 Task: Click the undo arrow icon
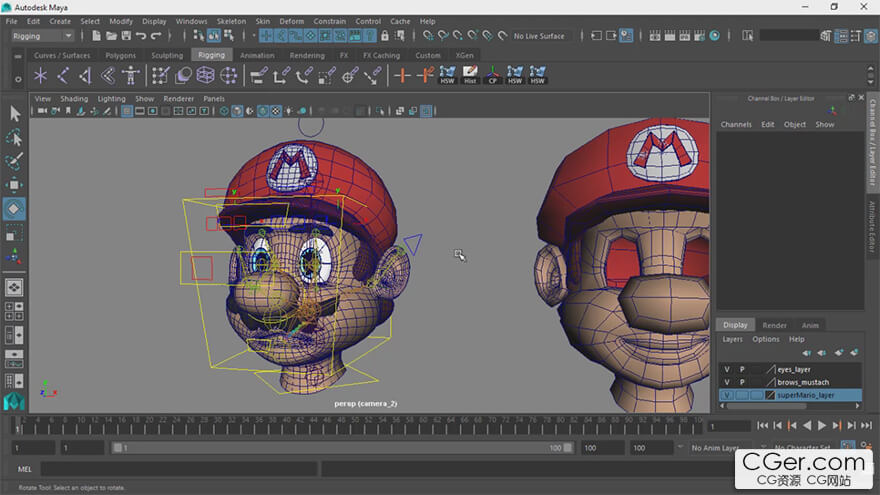point(142,36)
